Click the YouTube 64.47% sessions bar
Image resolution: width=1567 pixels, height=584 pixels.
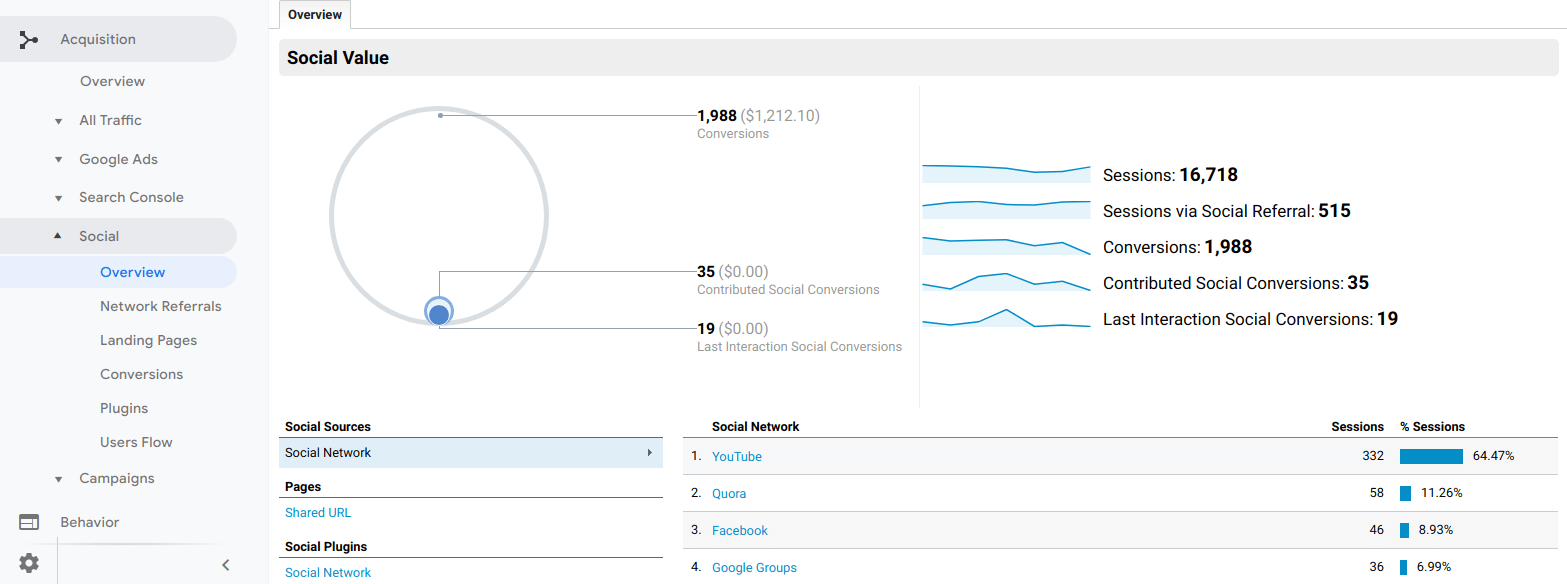1431,456
